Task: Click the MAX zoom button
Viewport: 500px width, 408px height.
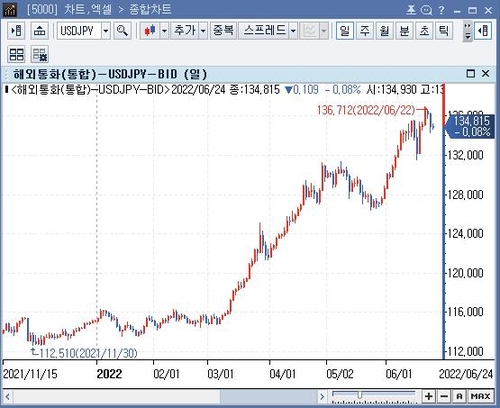Action: 480,396
